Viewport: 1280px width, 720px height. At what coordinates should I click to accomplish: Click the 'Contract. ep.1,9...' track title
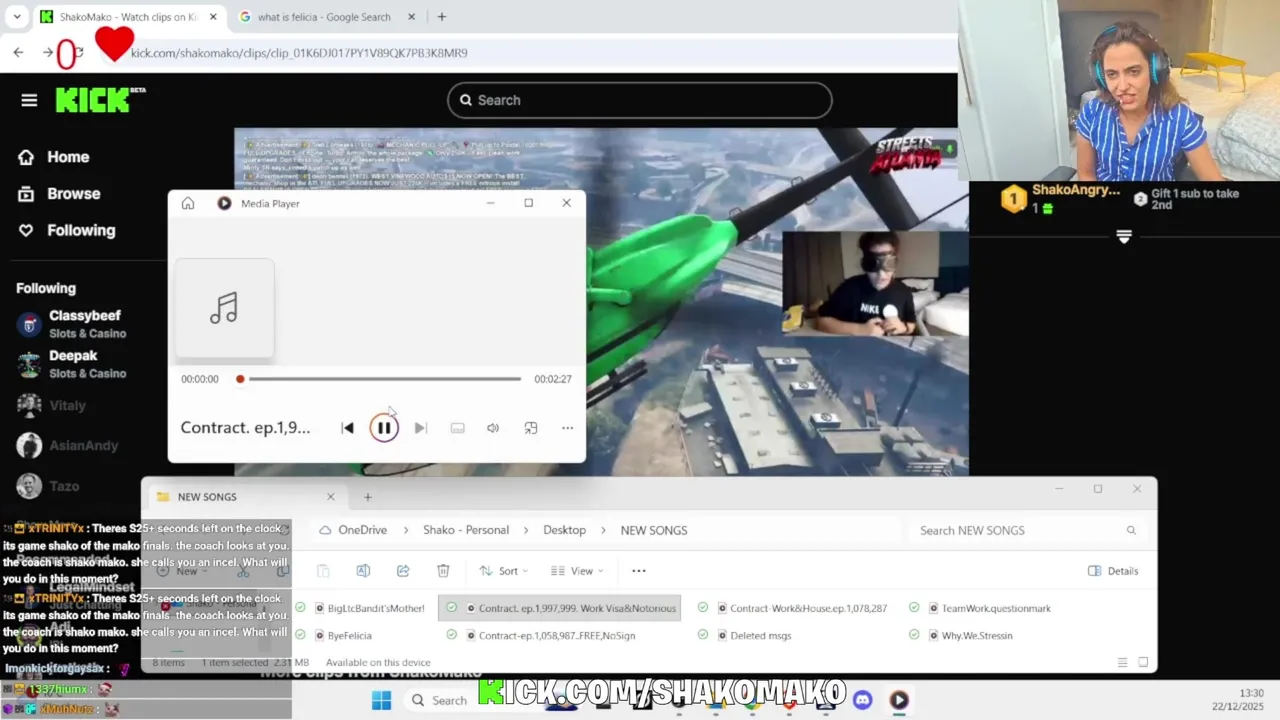pos(245,428)
